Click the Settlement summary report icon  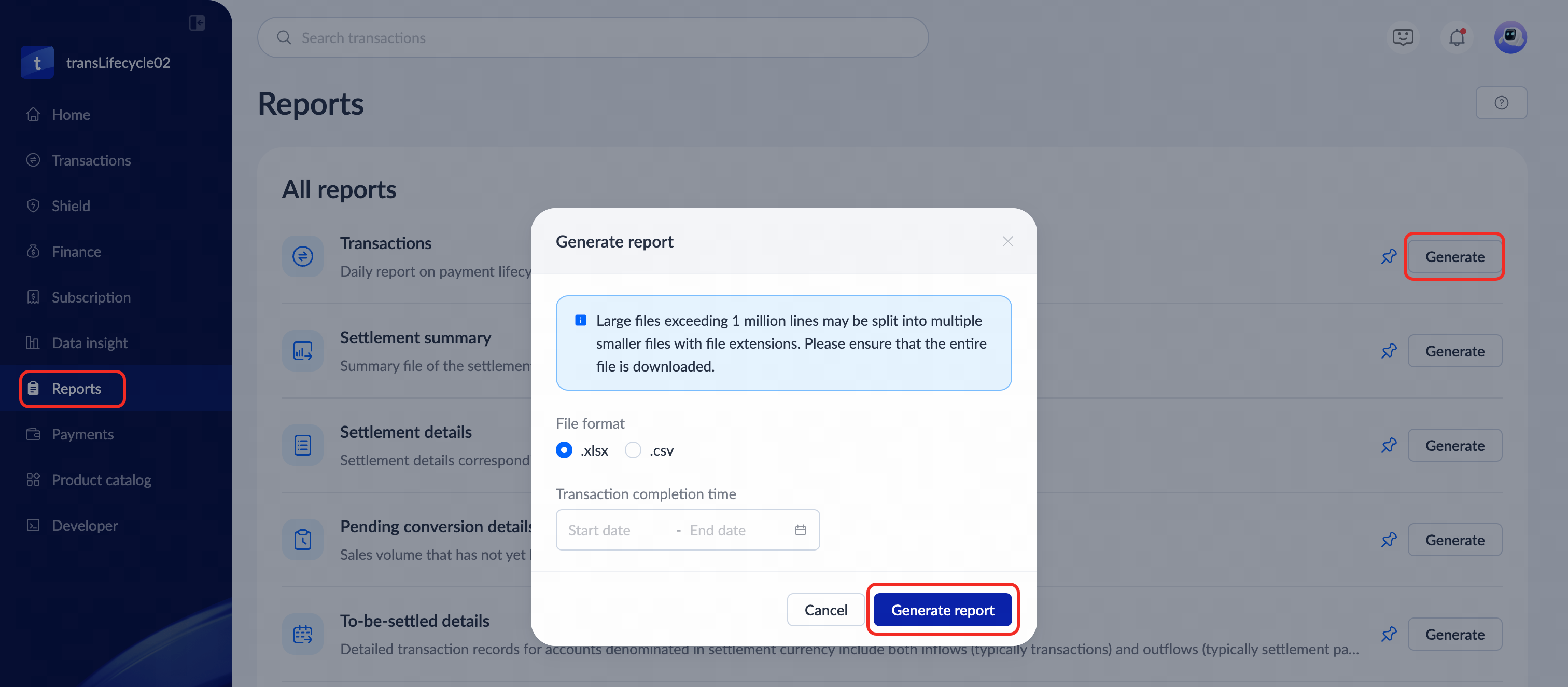coord(302,351)
